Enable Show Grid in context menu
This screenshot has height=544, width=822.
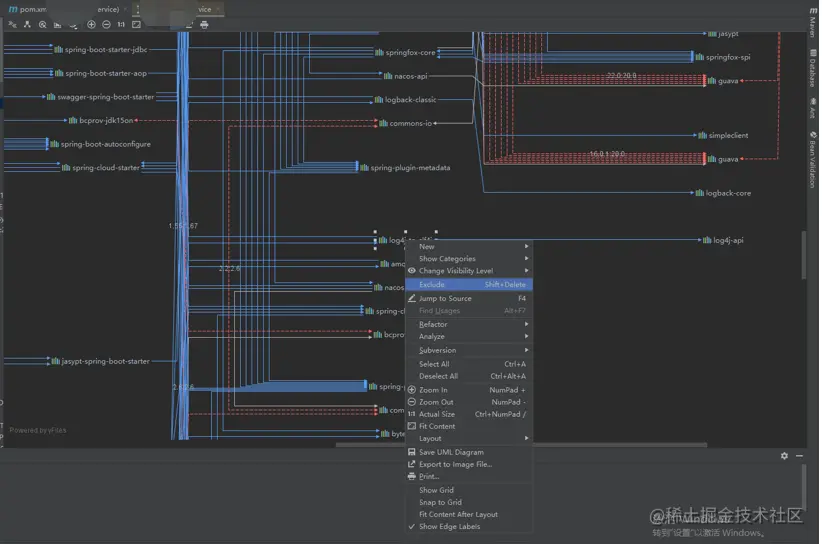click(x=436, y=490)
